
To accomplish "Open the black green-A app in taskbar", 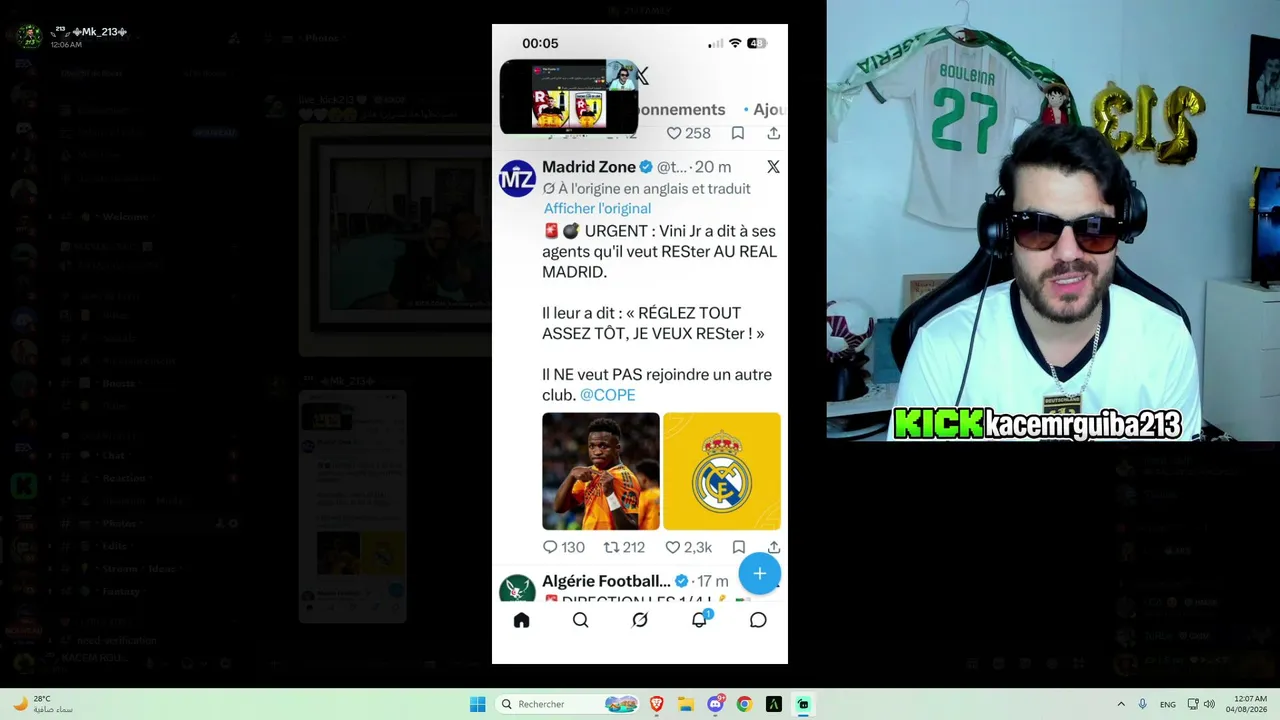I will point(774,704).
